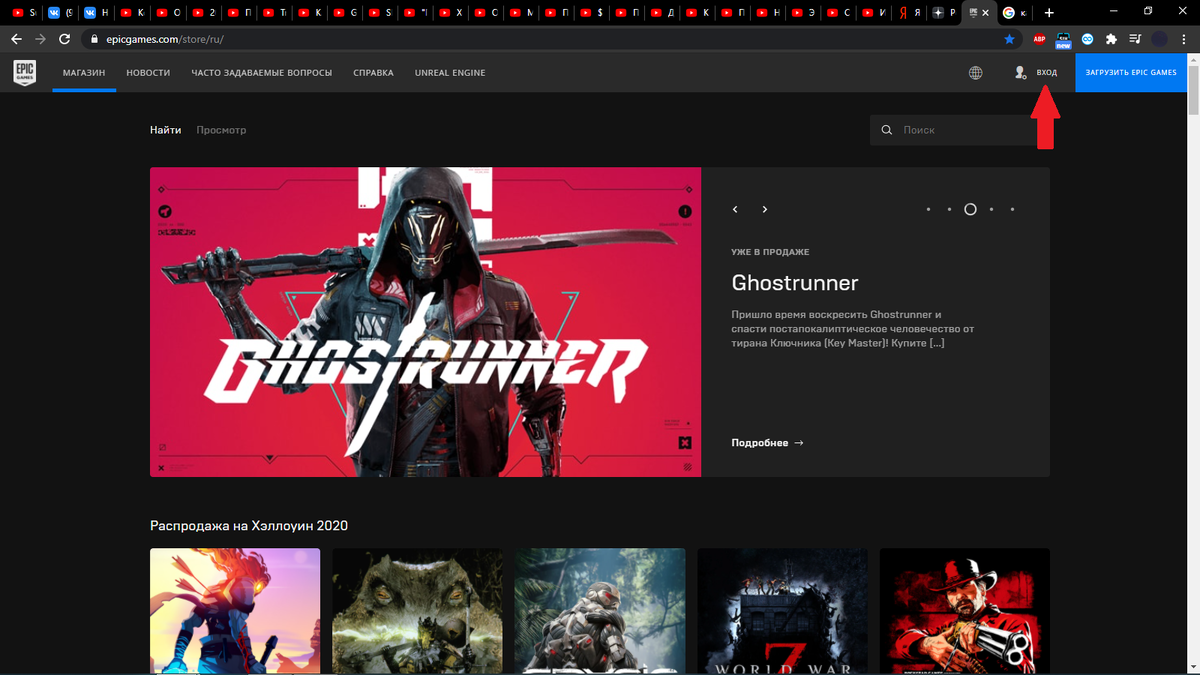Open Часто задаваемые вопросы page
Viewport: 1200px width, 675px height.
[x=262, y=73]
